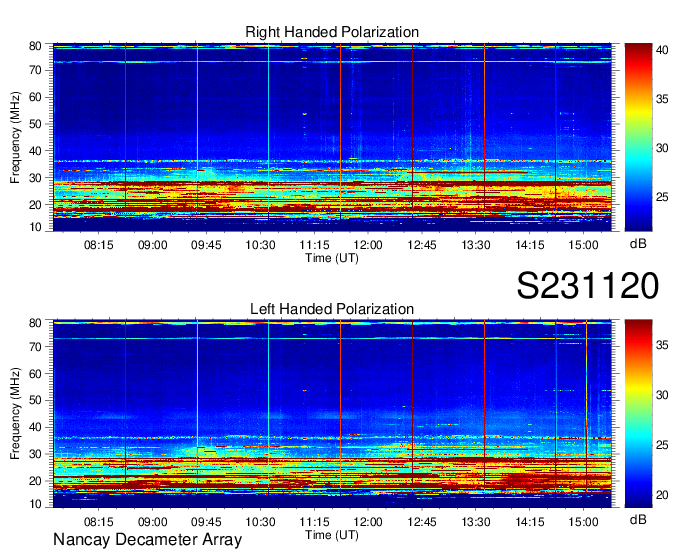Click the 09:00 time tick of the left-handed plot
Viewport: 680px width, 552px height.
tap(153, 522)
